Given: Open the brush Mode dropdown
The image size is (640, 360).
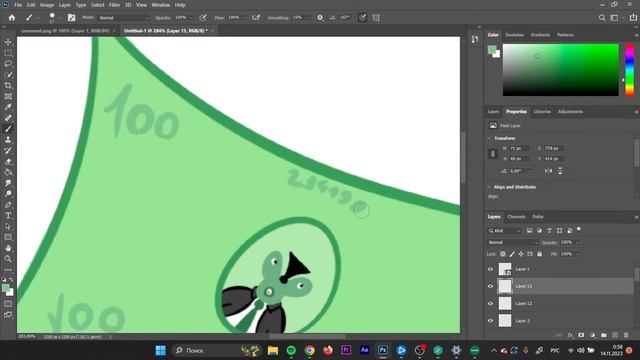Looking at the screenshot, I should tap(124, 18).
